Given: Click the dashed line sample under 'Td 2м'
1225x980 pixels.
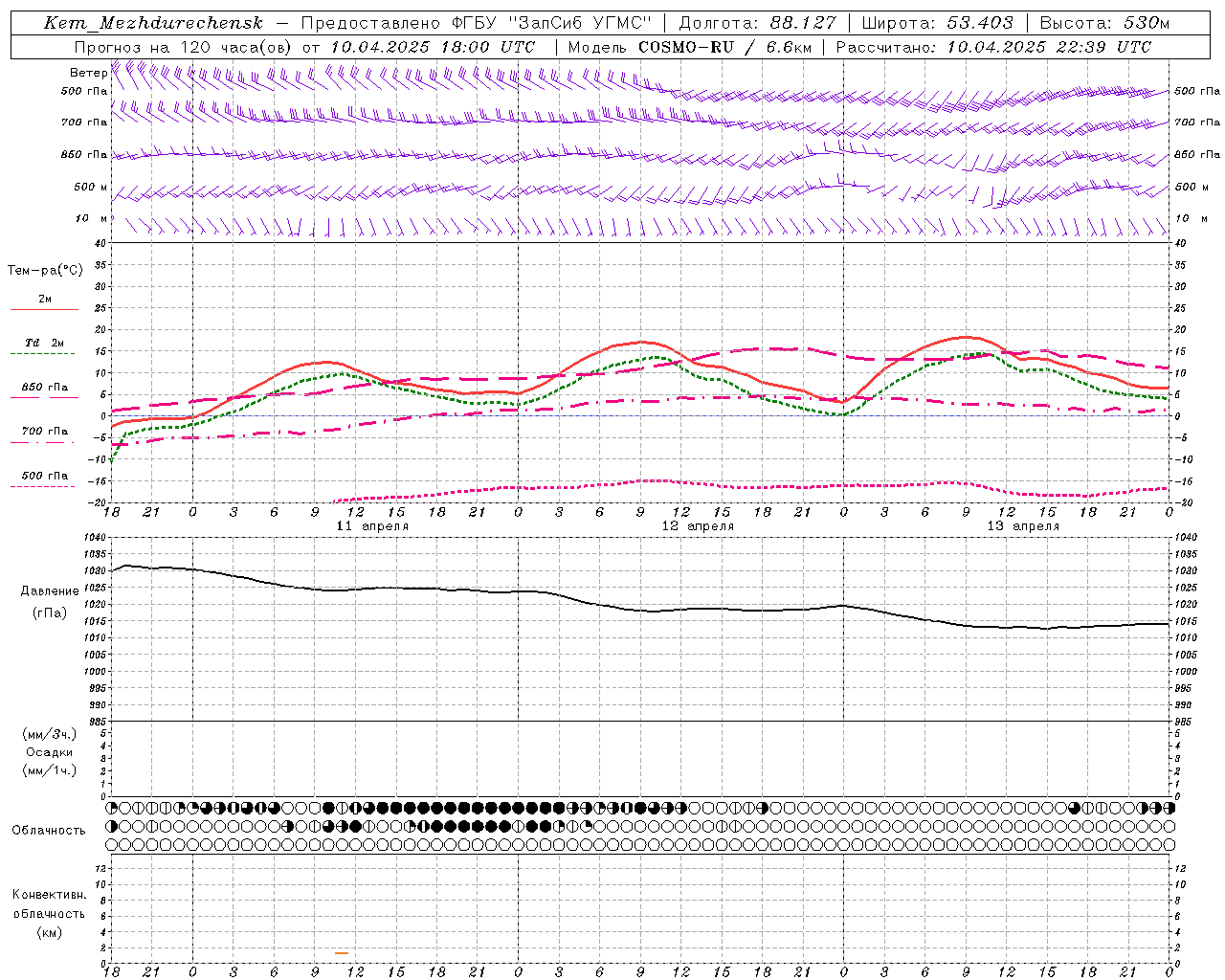Looking at the screenshot, I should (x=44, y=354).
